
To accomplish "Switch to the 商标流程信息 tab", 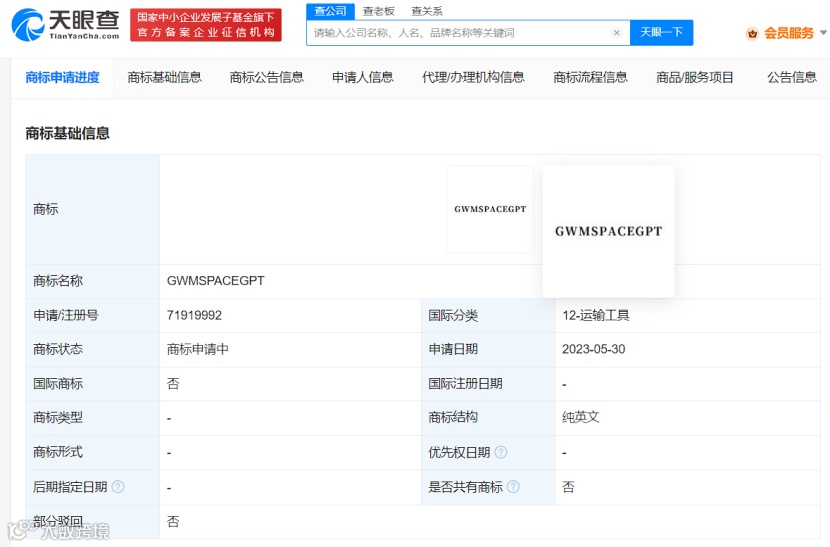I will pos(590,78).
